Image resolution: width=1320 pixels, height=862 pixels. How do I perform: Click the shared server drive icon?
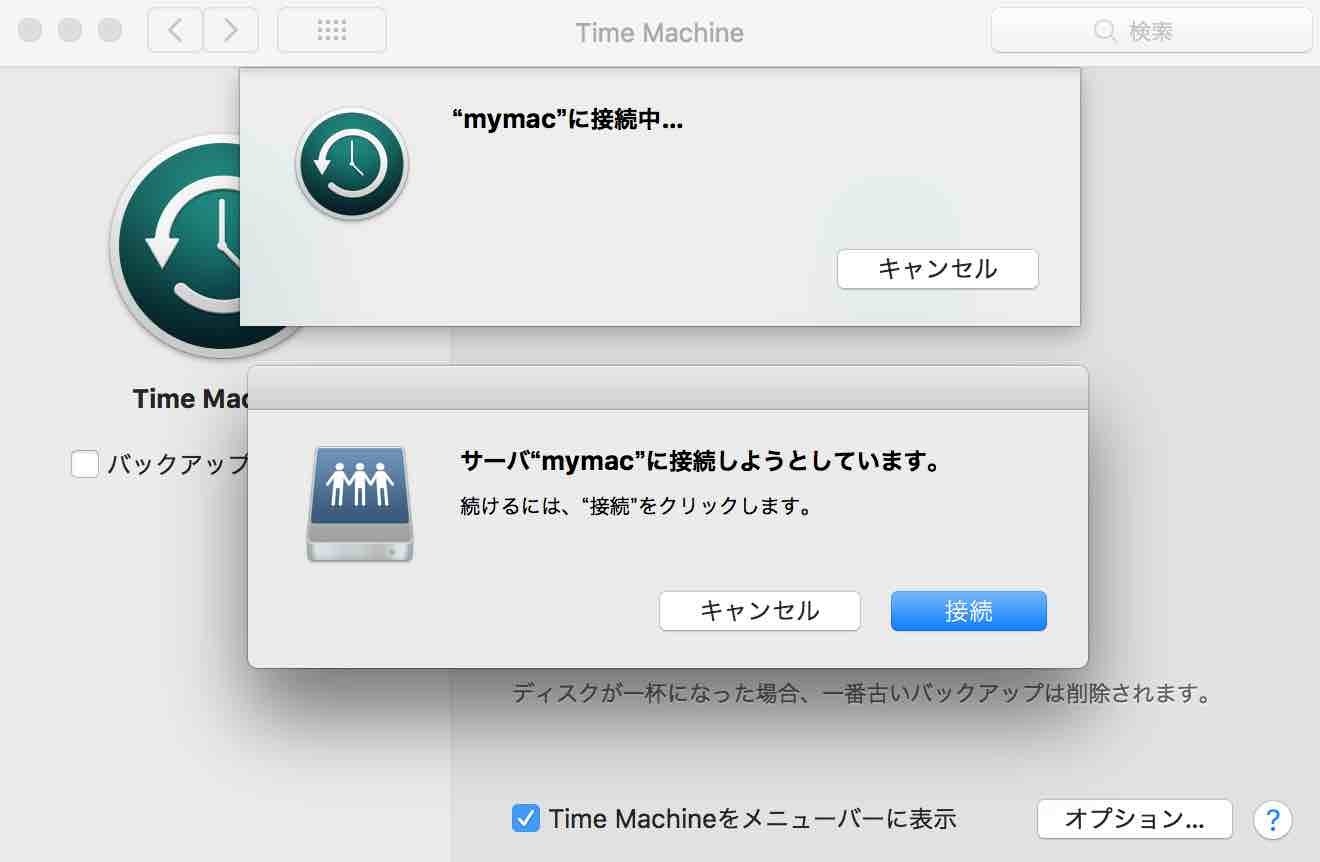pos(360,504)
